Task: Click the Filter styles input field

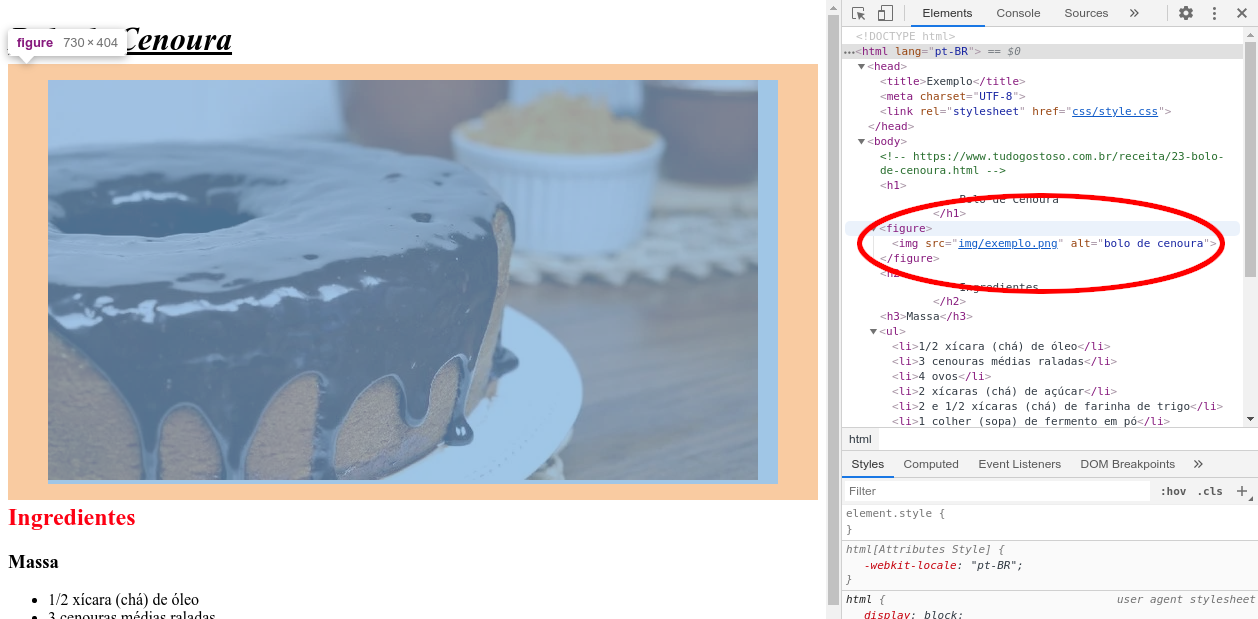Action: tap(996, 491)
